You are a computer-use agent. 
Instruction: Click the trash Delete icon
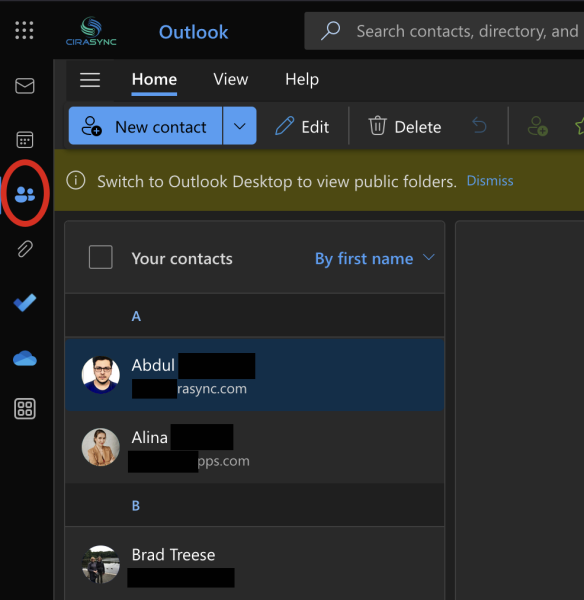coord(377,126)
